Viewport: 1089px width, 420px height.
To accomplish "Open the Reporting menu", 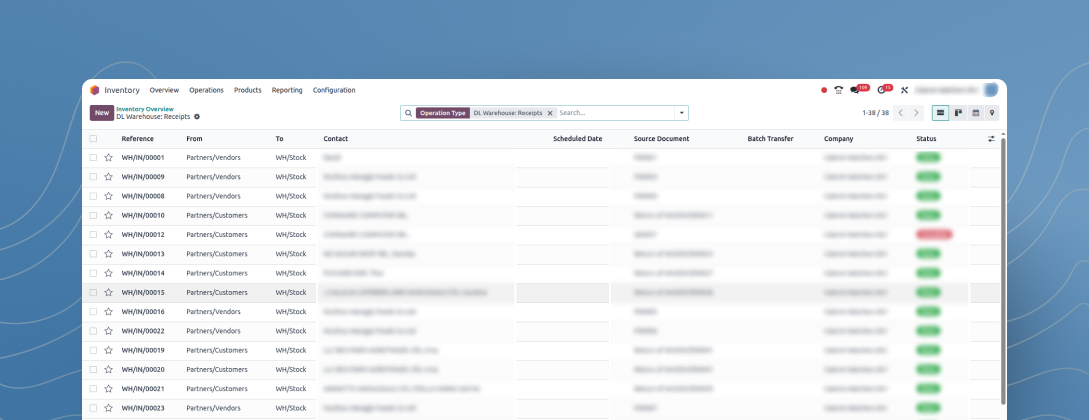I will (x=287, y=90).
